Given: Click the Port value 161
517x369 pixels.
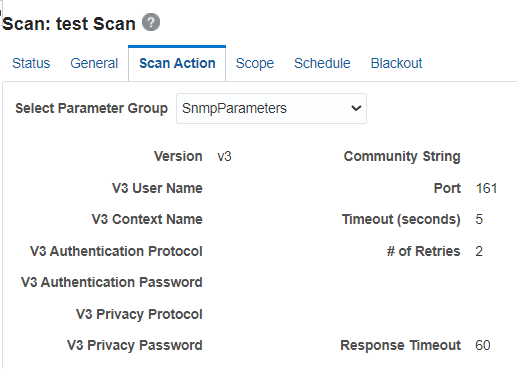Looking at the screenshot, I should (486, 188).
